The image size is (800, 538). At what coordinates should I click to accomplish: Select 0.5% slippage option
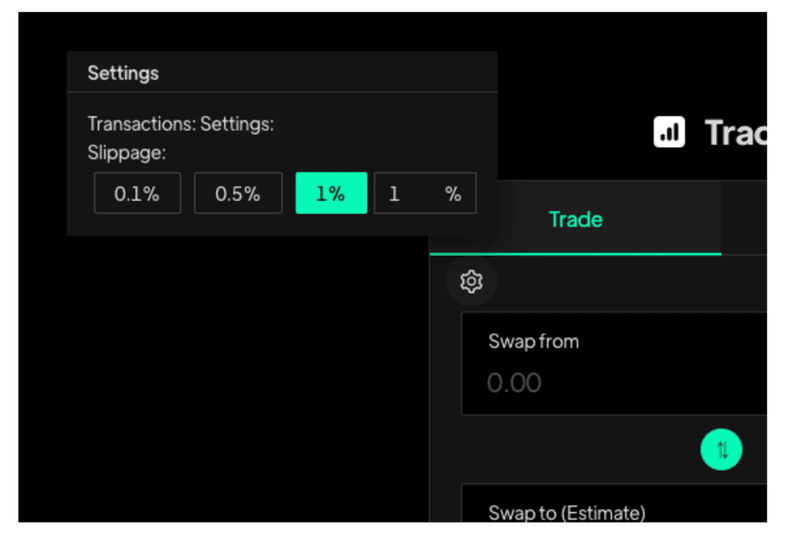238,193
